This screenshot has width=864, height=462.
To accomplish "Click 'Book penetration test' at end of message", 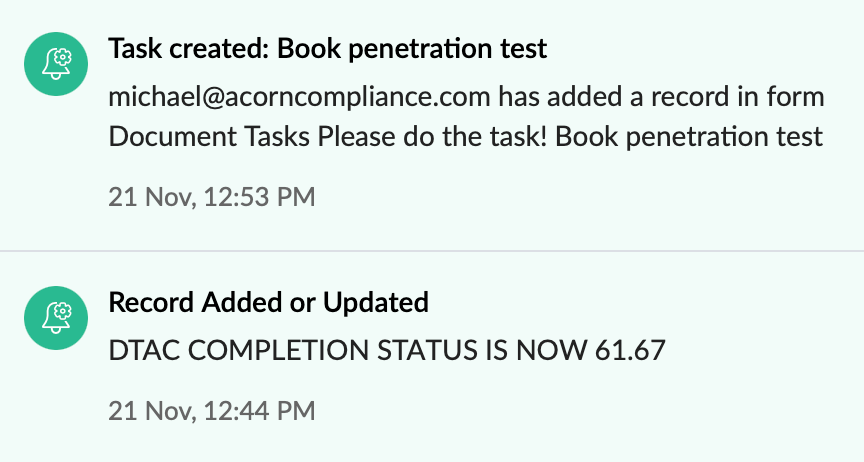I will pos(689,136).
